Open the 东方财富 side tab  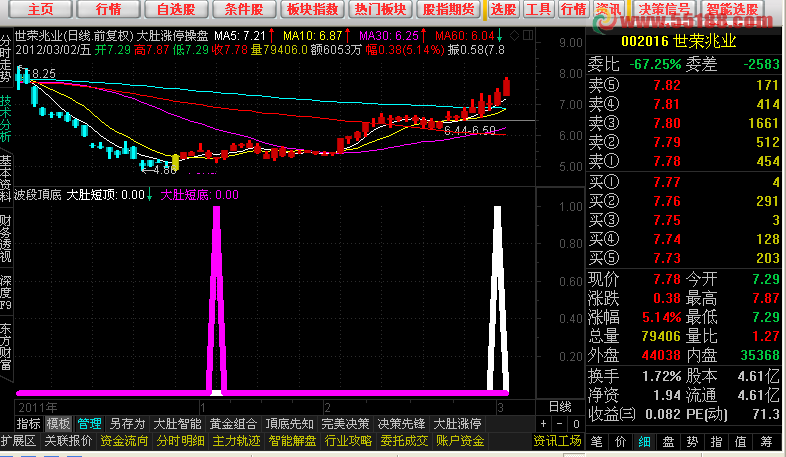(6, 347)
